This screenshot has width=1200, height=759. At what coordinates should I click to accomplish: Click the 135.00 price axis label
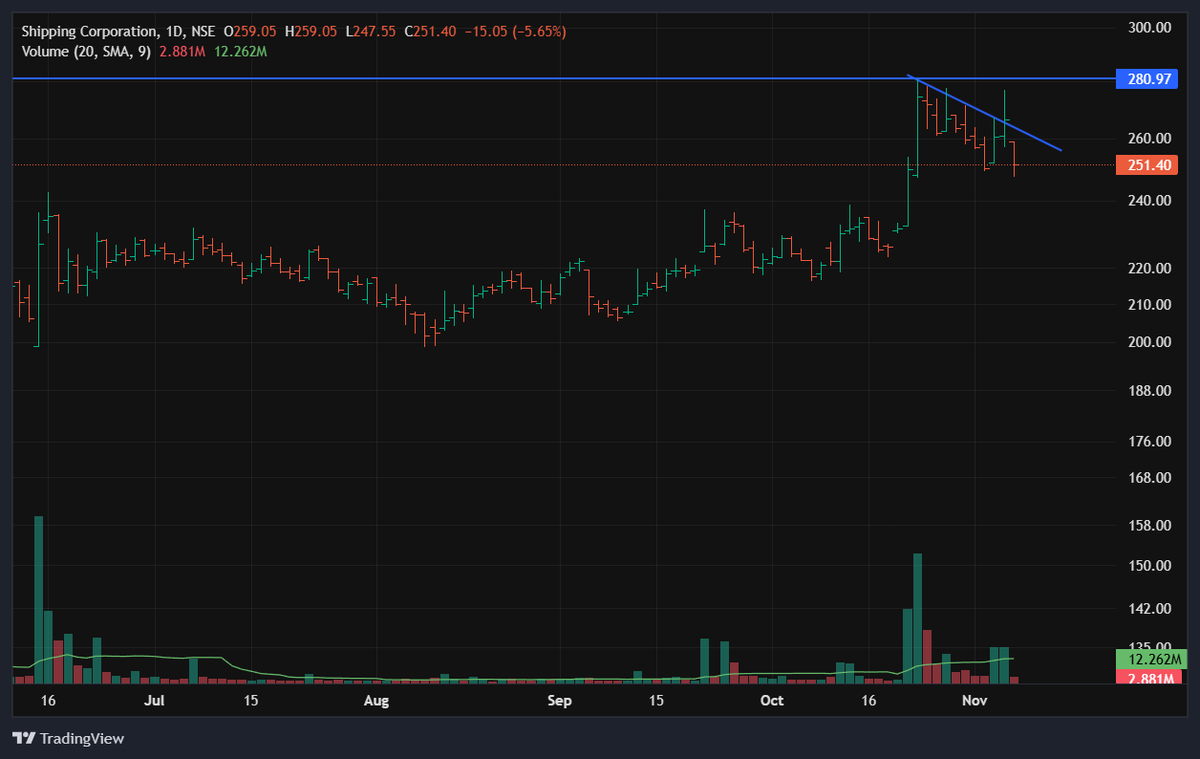click(1148, 646)
